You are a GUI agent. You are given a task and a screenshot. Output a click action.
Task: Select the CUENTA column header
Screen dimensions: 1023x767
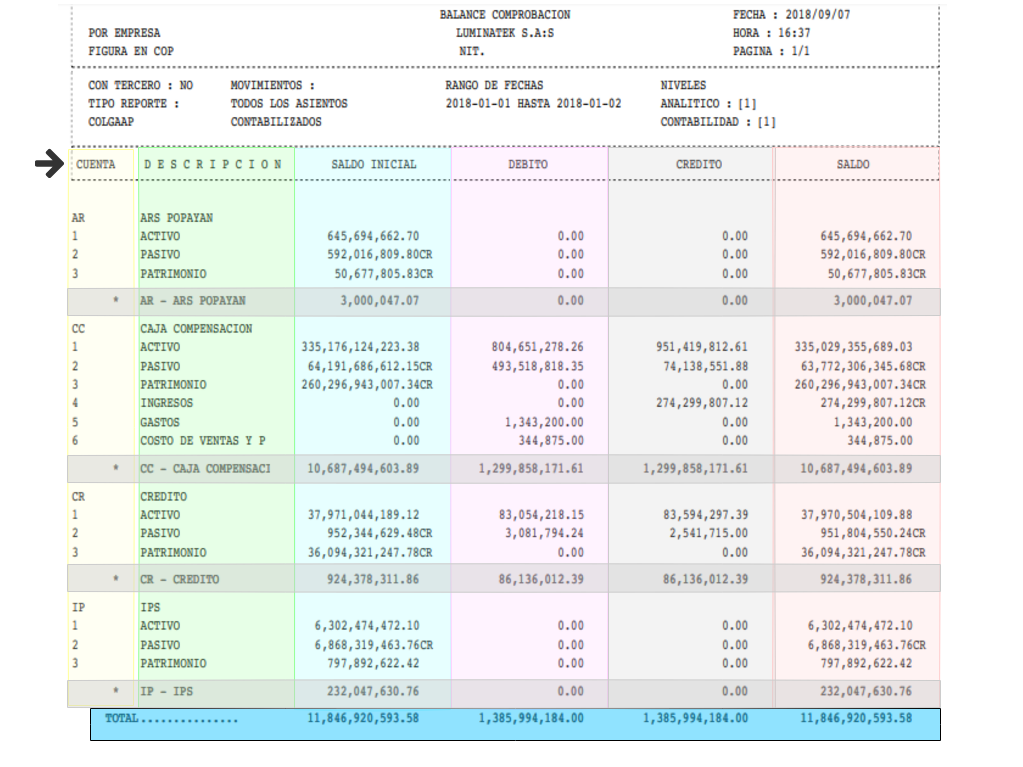pos(95,164)
